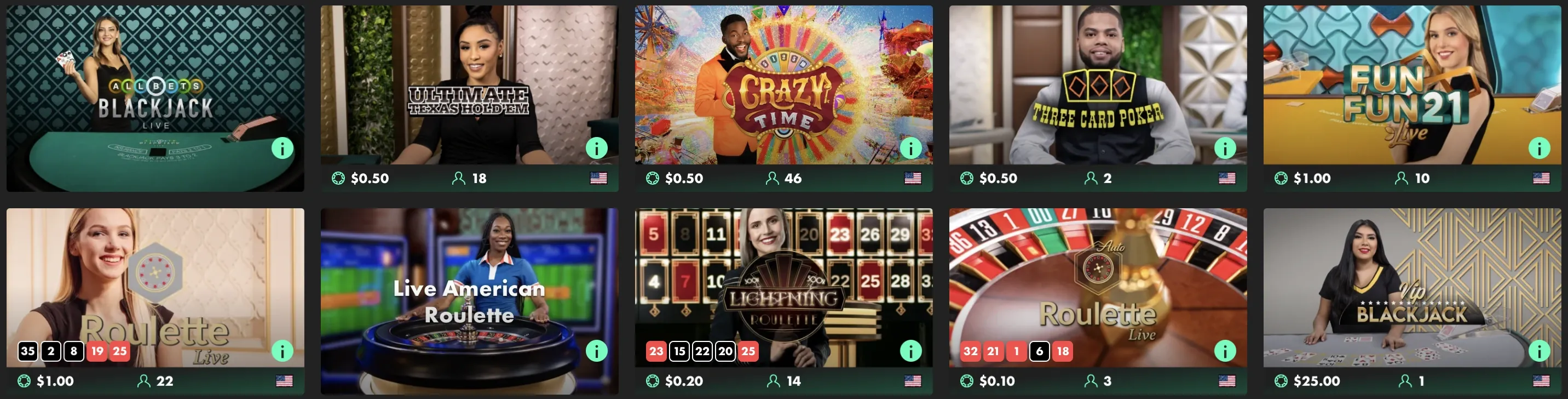Click the US flag under Fun 21
Screen dimensions: 1568x399
coord(1541,179)
